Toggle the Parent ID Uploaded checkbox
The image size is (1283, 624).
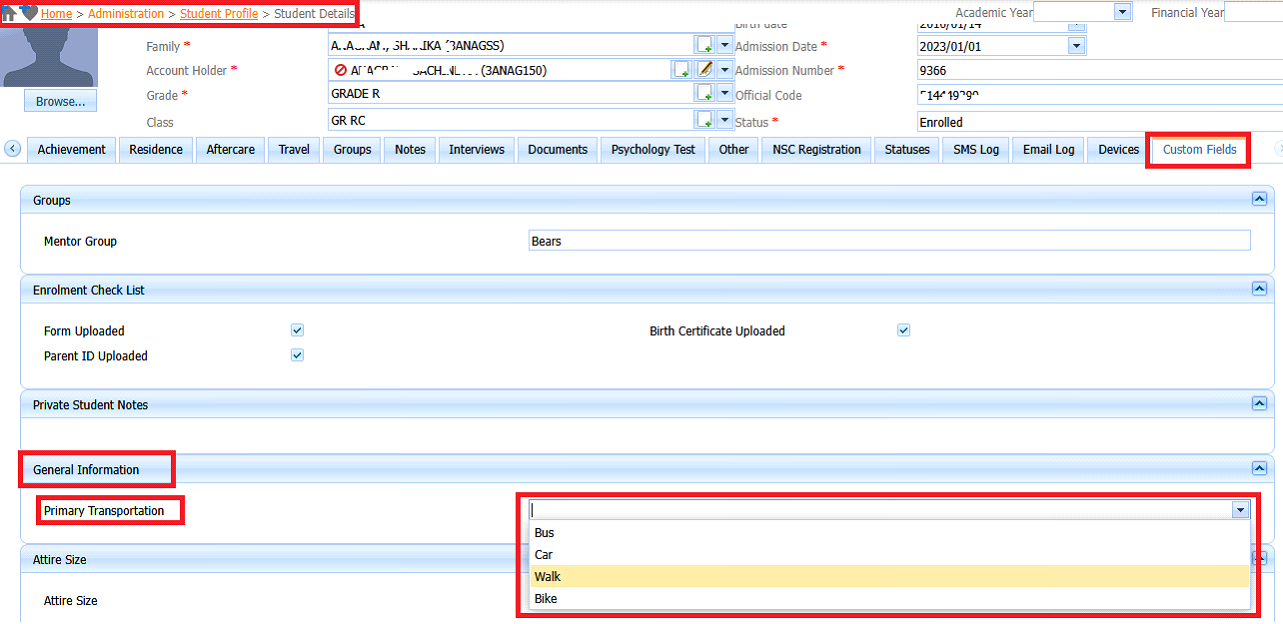297,355
